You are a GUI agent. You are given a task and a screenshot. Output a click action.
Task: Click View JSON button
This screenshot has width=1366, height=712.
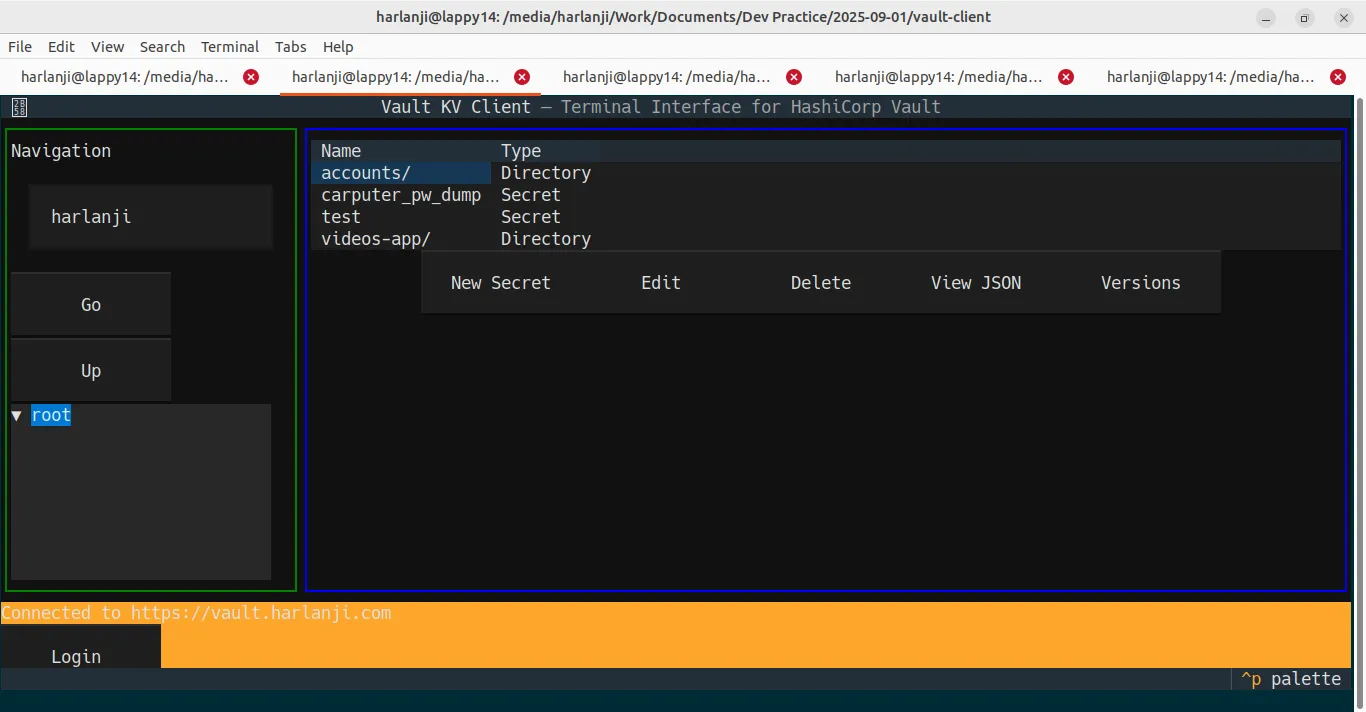[976, 283]
